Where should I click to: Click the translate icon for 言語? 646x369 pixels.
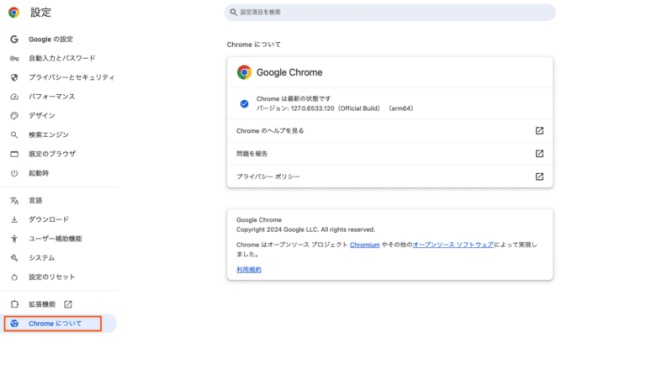click(x=14, y=201)
